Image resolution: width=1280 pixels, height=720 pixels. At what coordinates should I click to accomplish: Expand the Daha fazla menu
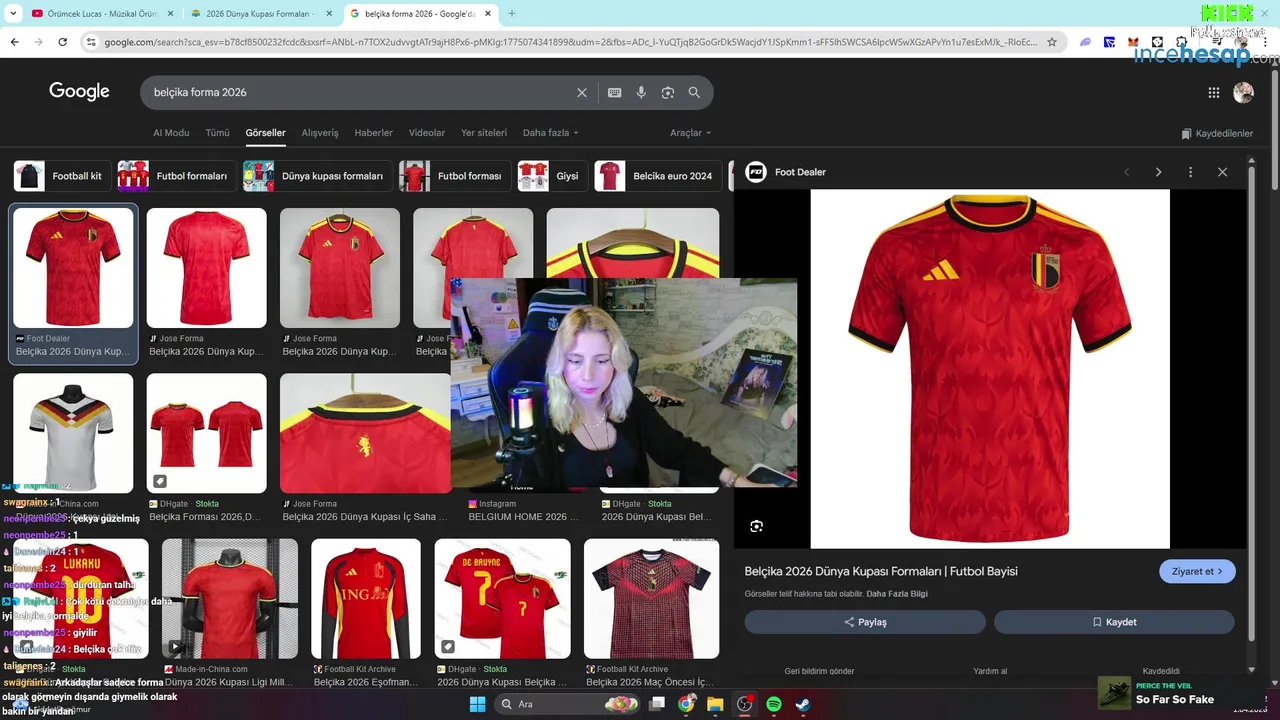pos(550,133)
